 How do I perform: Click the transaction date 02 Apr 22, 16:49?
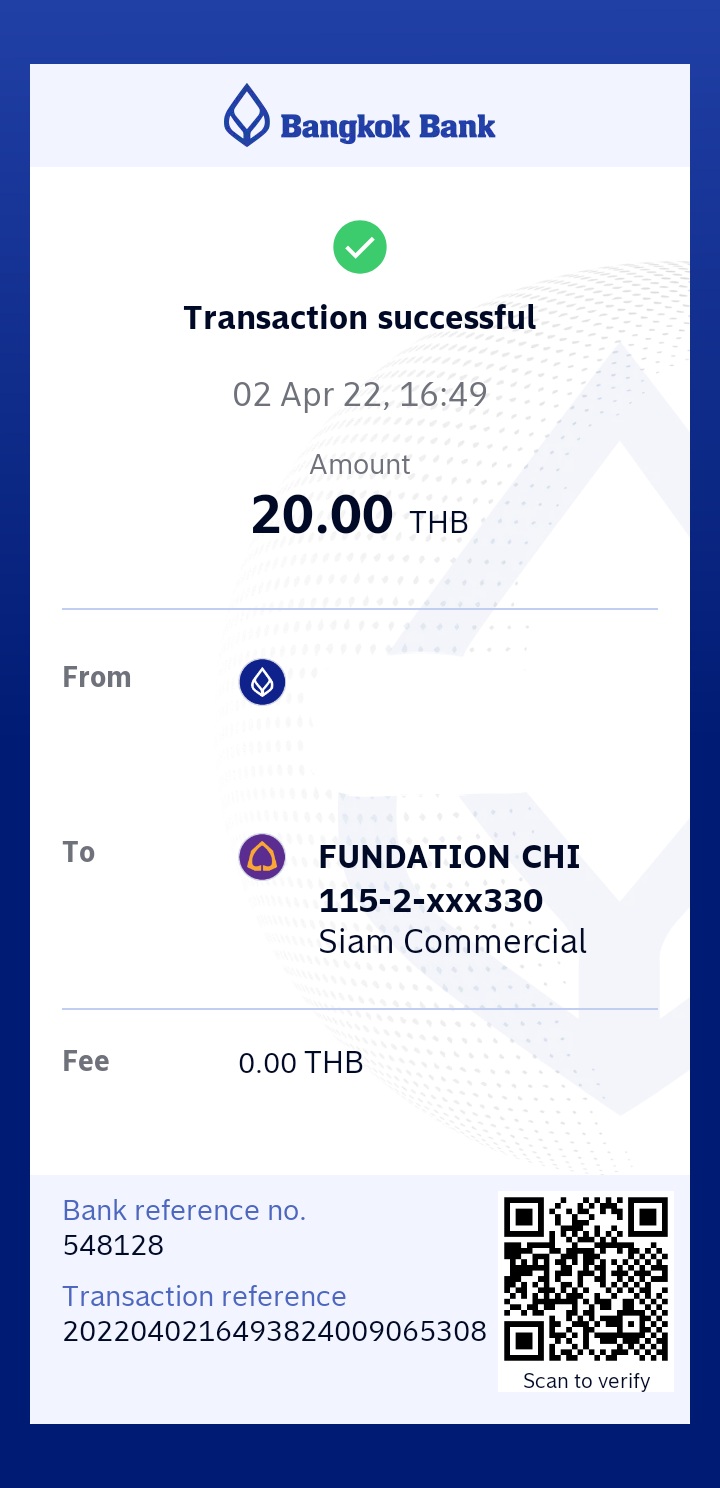360,394
